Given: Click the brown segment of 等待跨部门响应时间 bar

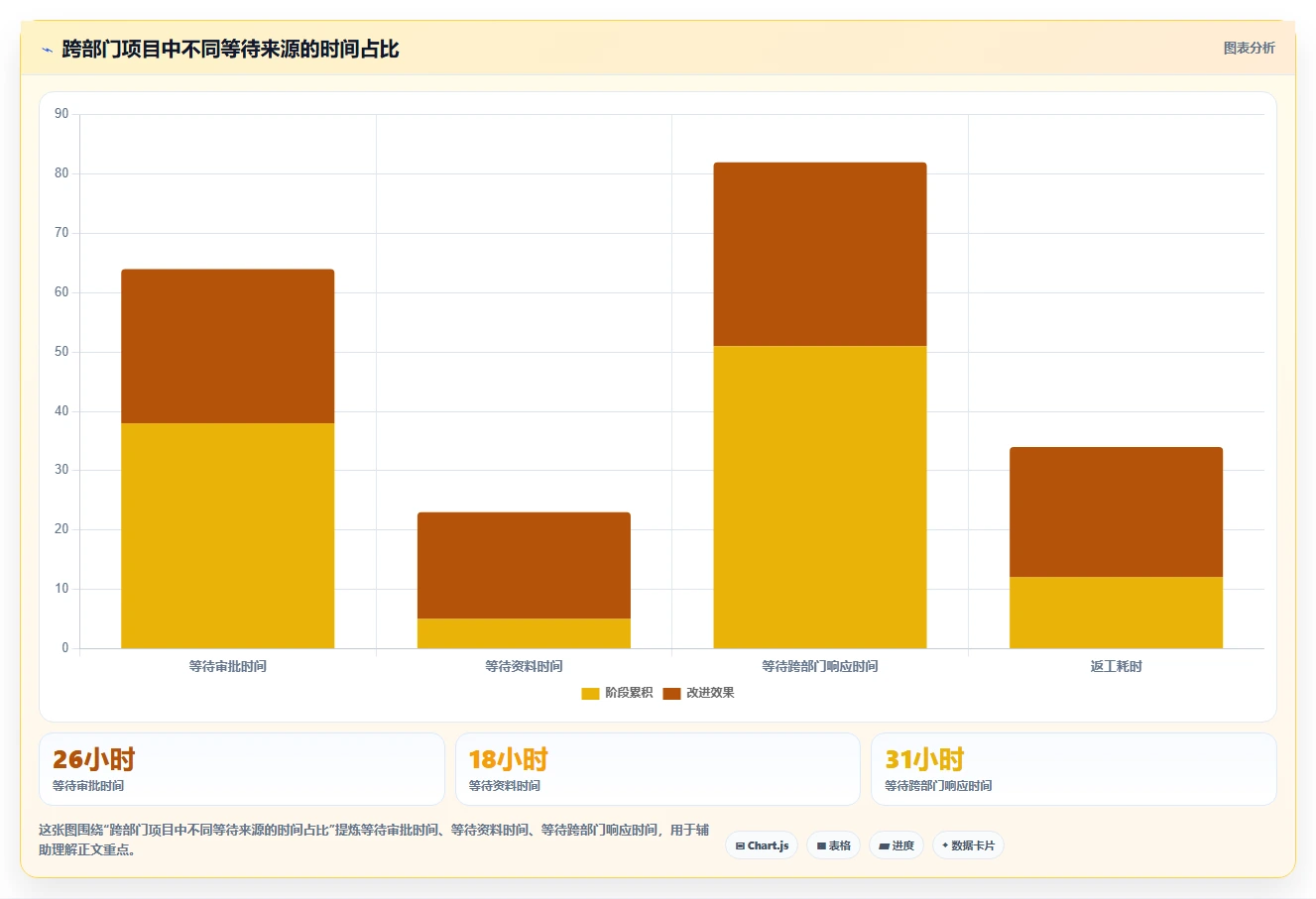Looking at the screenshot, I should coord(820,254).
